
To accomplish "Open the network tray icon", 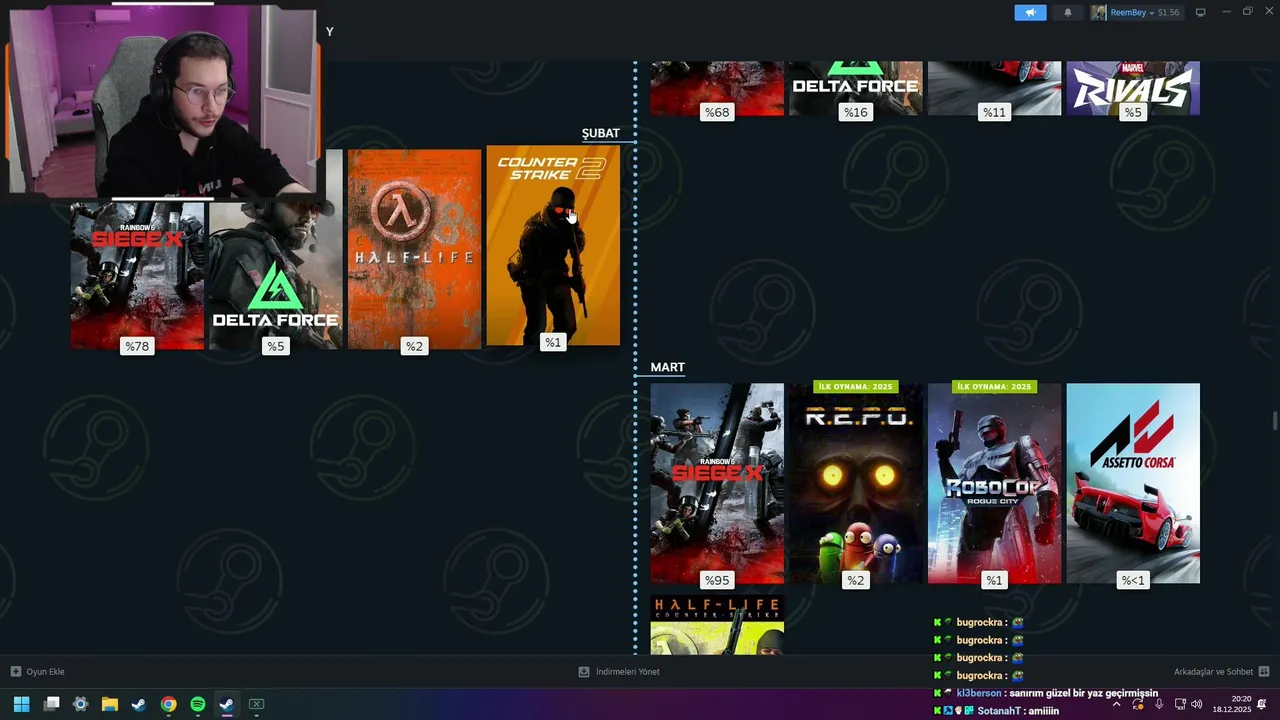I will (1180, 704).
